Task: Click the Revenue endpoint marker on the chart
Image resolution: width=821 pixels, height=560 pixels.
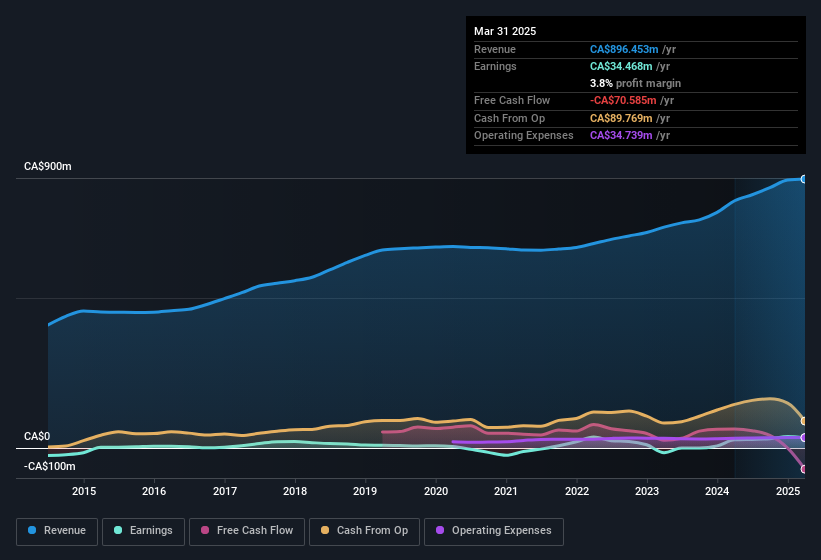Action: click(x=804, y=179)
